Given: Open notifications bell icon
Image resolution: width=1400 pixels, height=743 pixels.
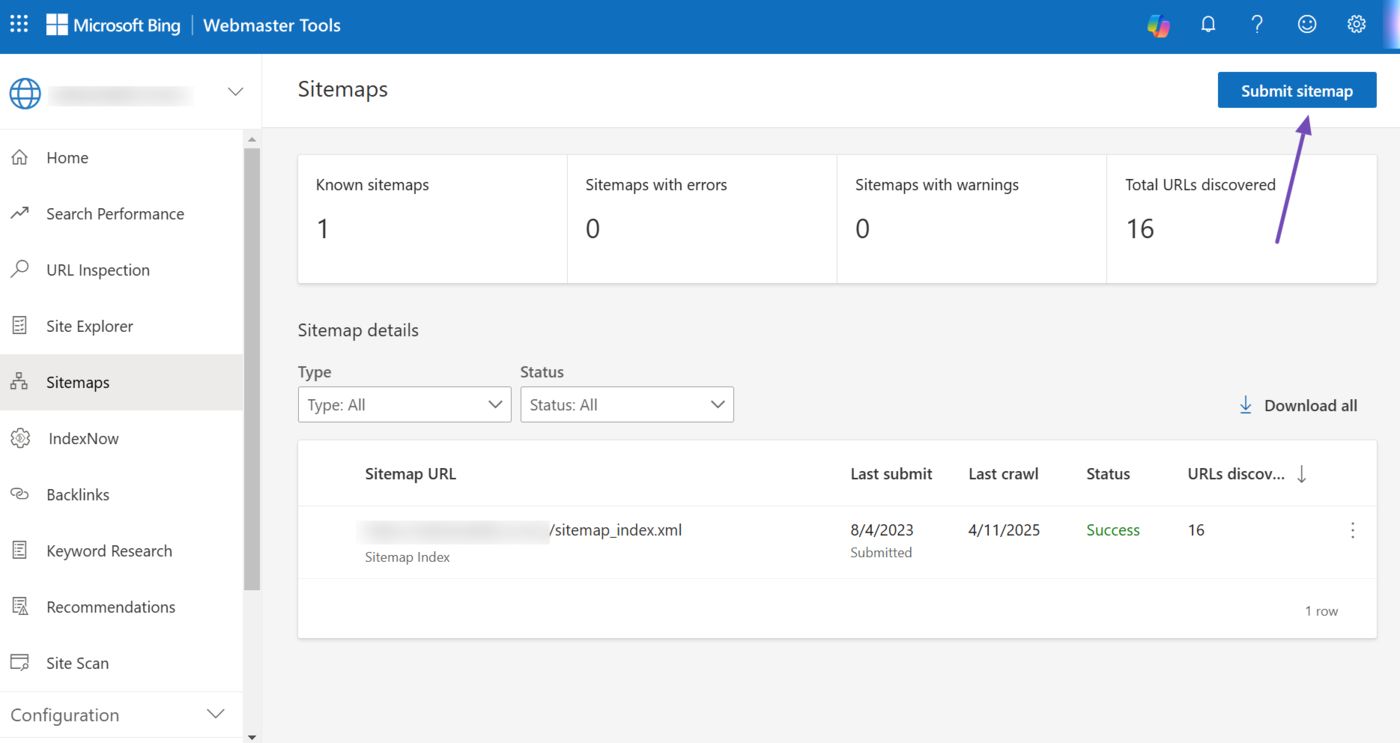Looking at the screenshot, I should [x=1208, y=25].
